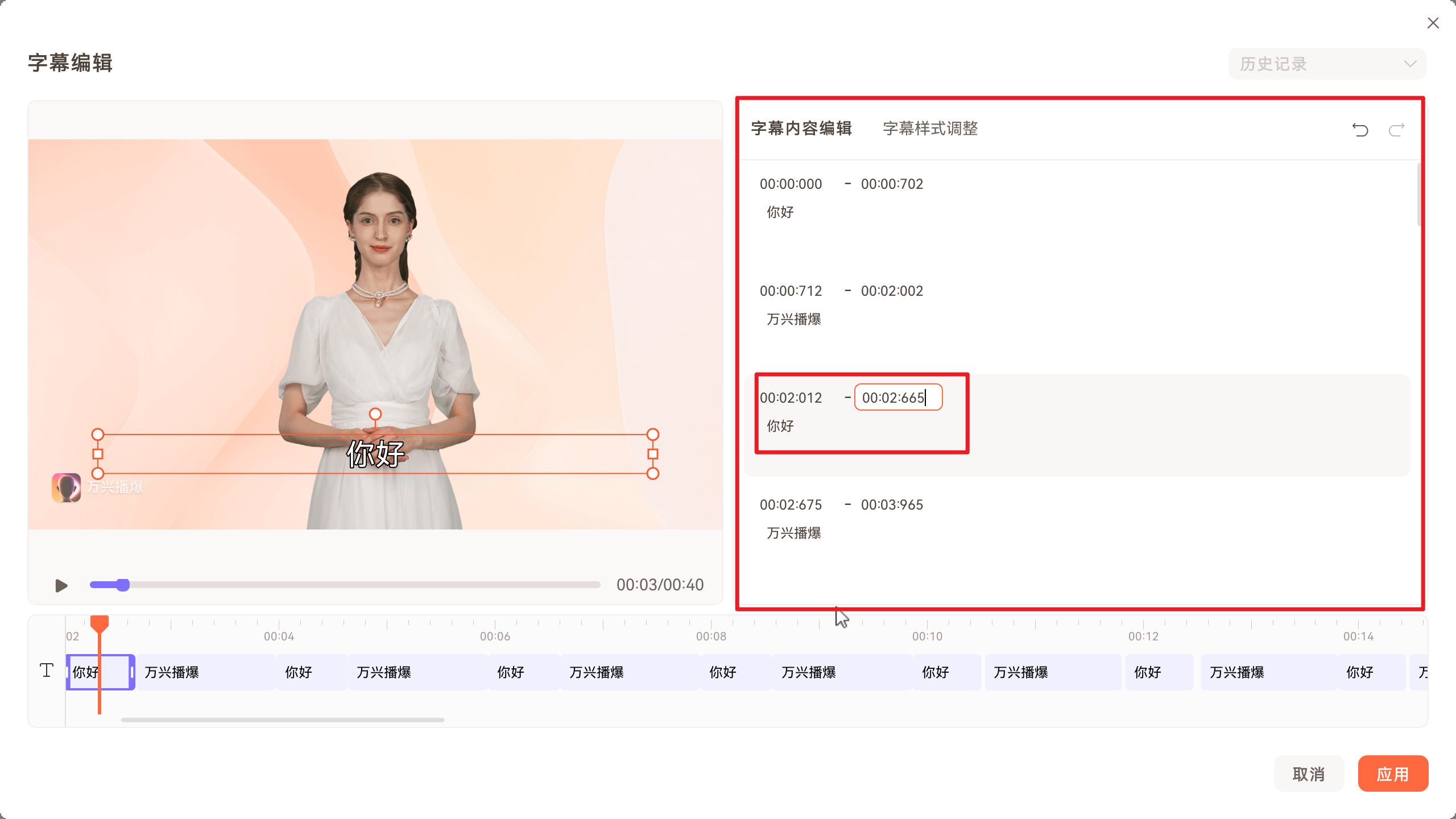Select the first 你好 clip on the timeline
The width and height of the screenshot is (1456, 819).
point(100,672)
